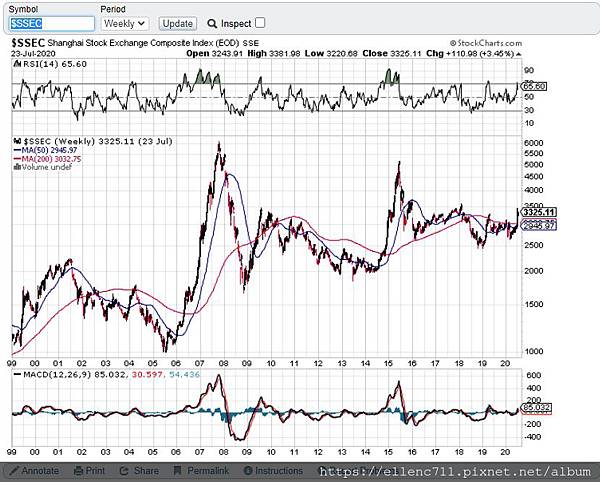The width and height of the screenshot is (600, 482).
Task: Click the Low 3220.68 value in header
Action: (331, 53)
